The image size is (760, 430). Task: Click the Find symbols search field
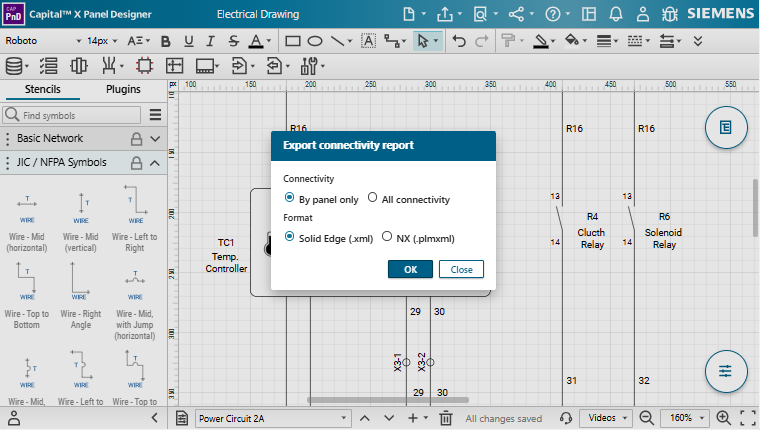pyautogui.click(x=72, y=115)
